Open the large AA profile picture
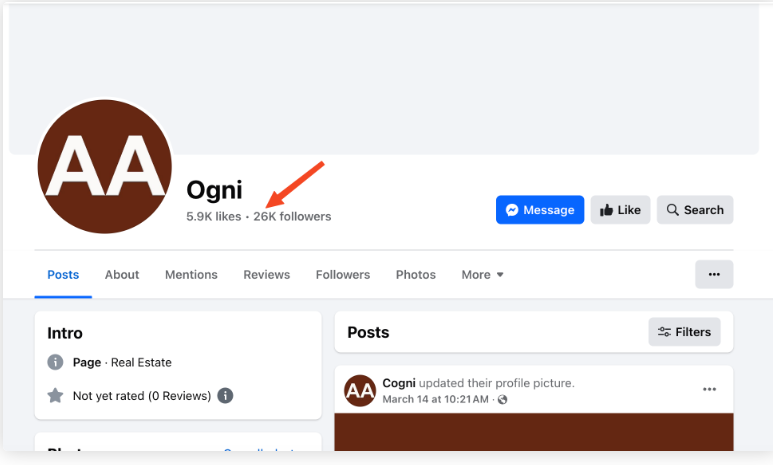The height and width of the screenshot is (465, 773). (104, 167)
